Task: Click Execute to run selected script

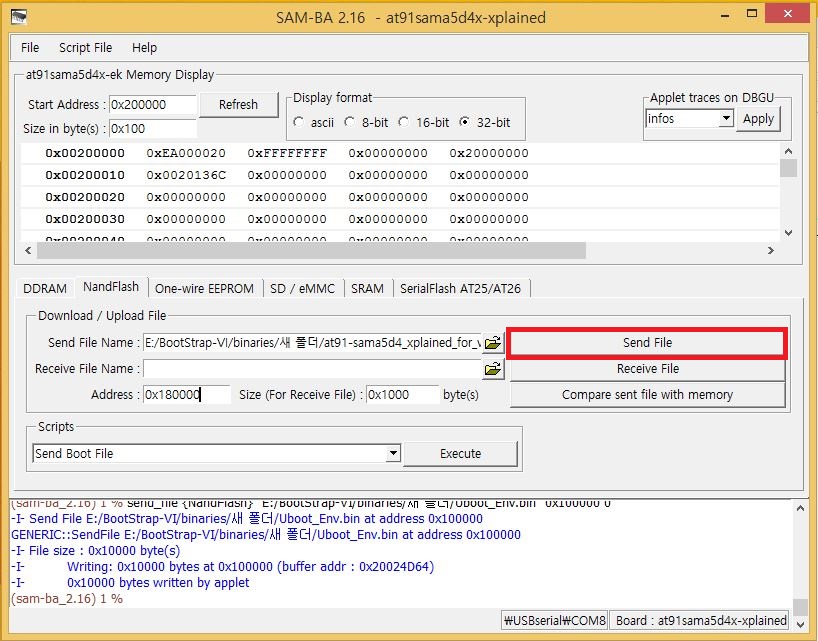Action: click(x=460, y=454)
